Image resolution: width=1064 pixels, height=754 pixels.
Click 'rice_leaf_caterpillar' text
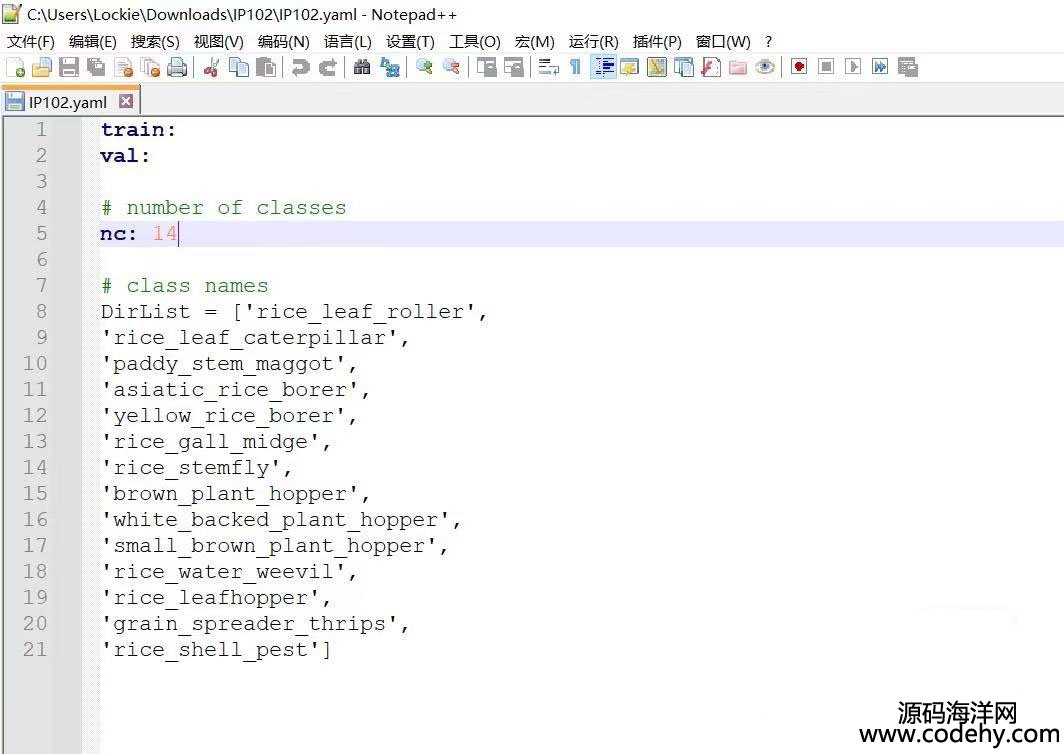[x=249, y=338]
